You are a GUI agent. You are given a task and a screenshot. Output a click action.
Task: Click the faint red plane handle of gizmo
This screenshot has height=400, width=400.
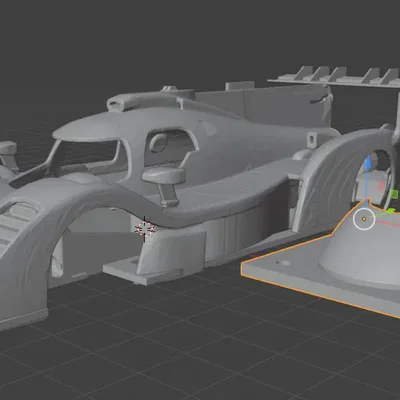pyautogui.click(x=381, y=187)
